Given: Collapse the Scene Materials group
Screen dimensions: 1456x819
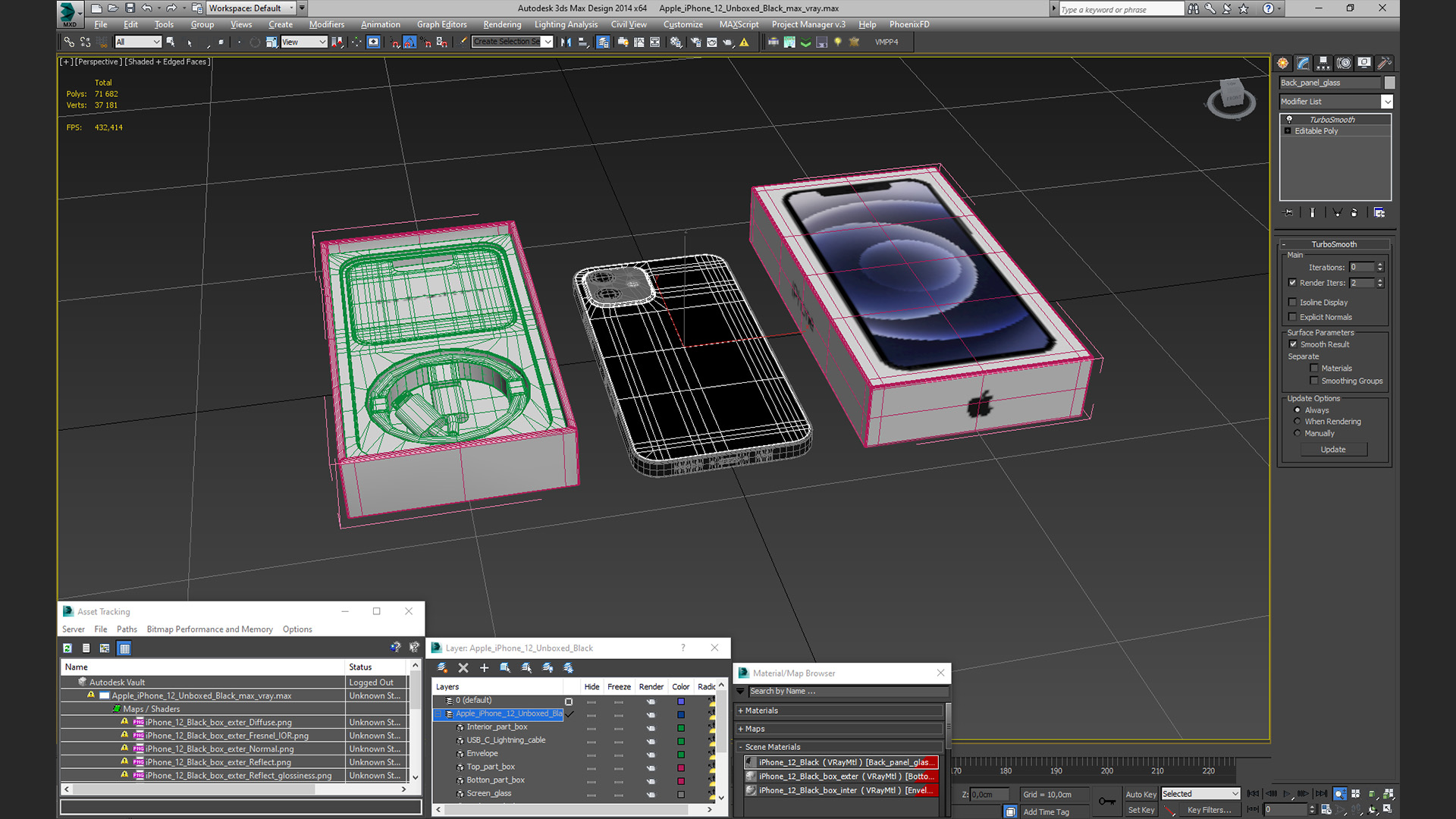Looking at the screenshot, I should pos(839,747).
